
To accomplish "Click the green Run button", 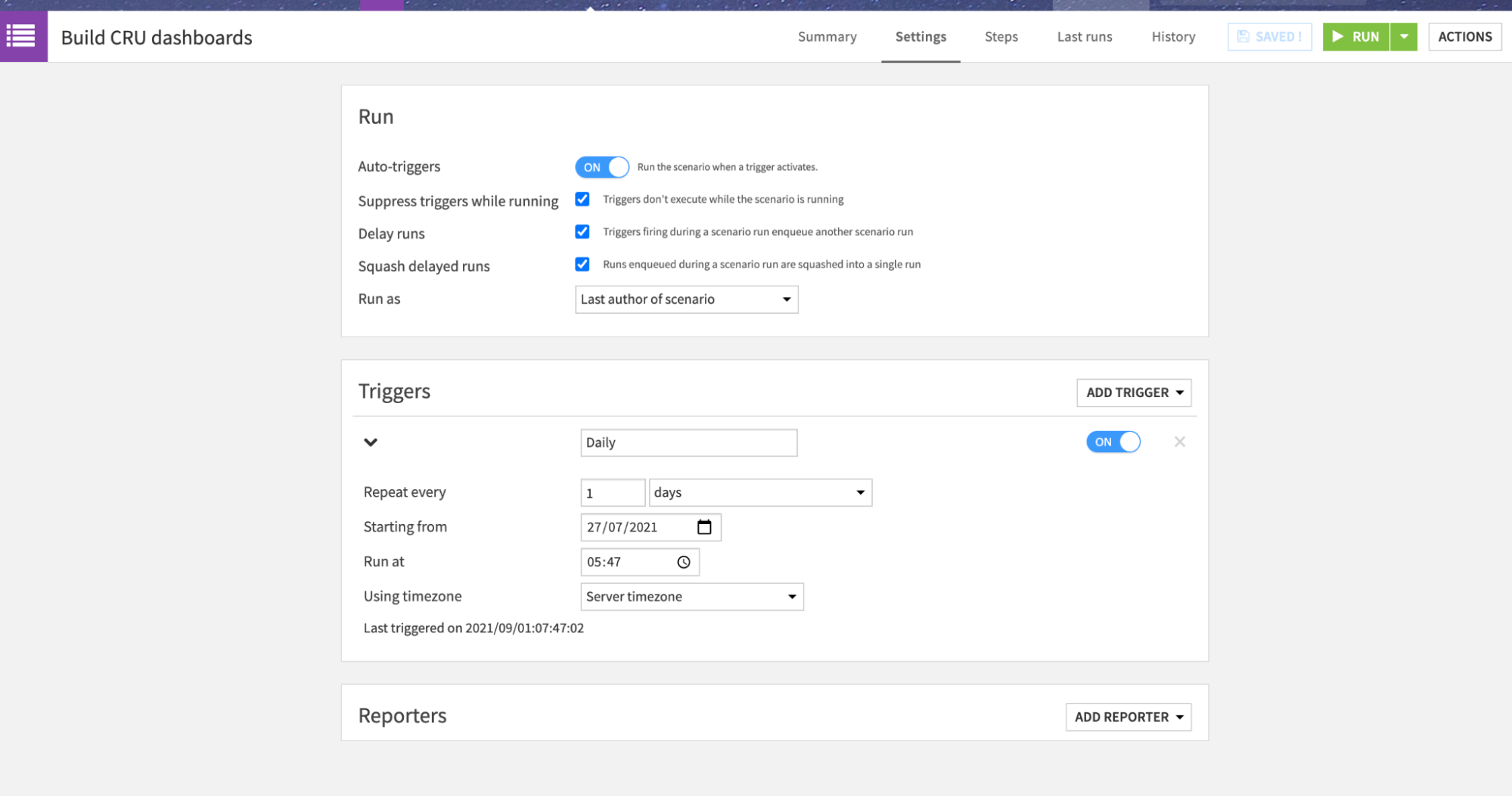I will pos(1356,36).
